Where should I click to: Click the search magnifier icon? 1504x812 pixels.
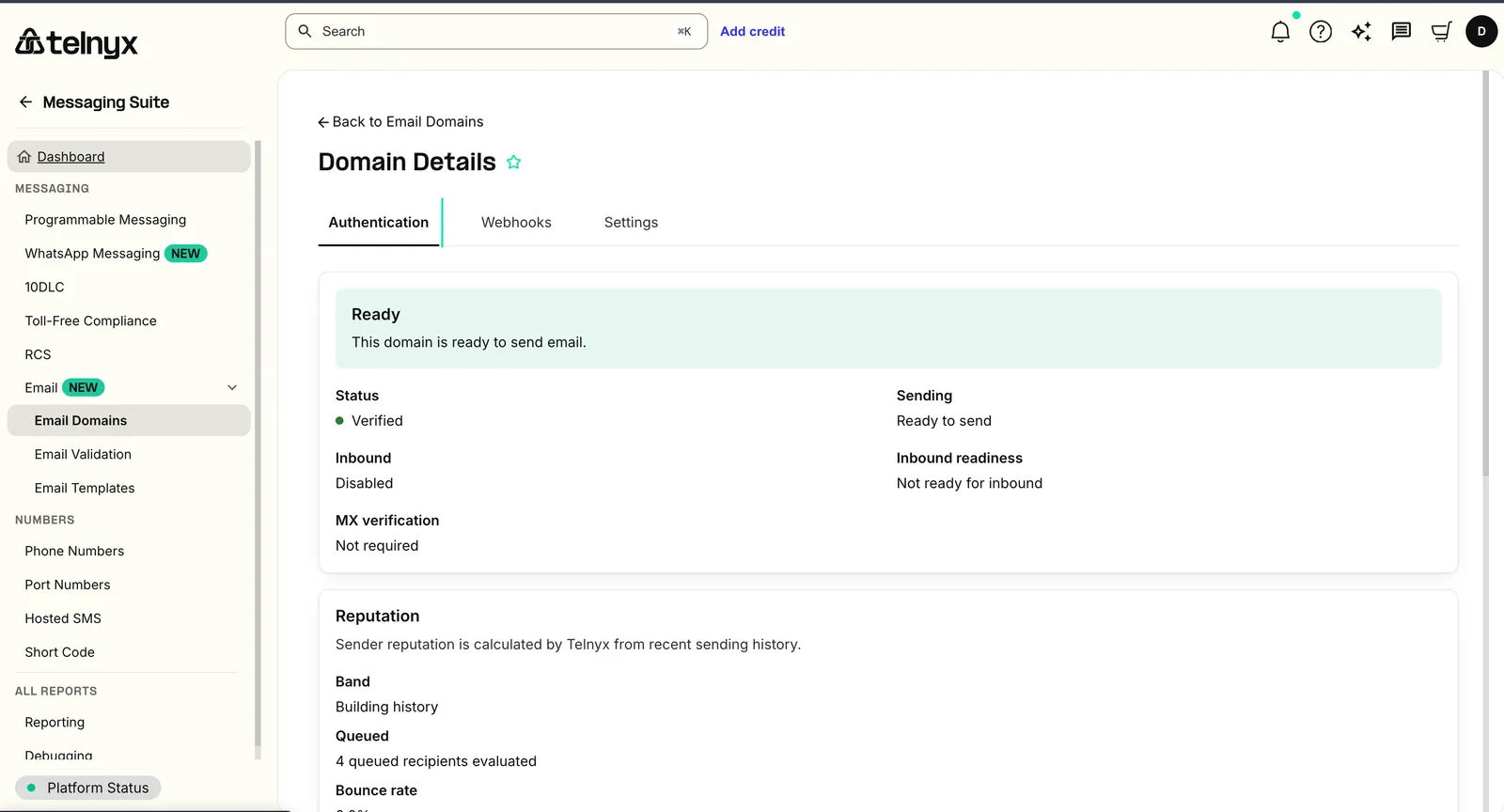(x=305, y=31)
